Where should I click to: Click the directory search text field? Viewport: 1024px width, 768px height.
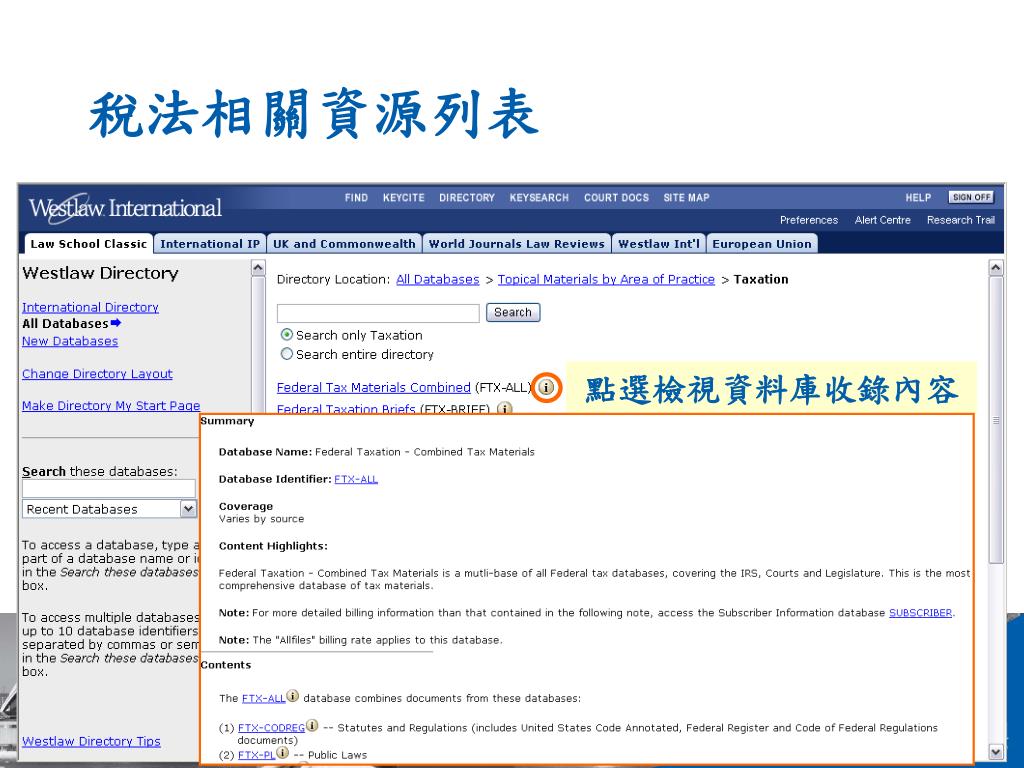[378, 313]
